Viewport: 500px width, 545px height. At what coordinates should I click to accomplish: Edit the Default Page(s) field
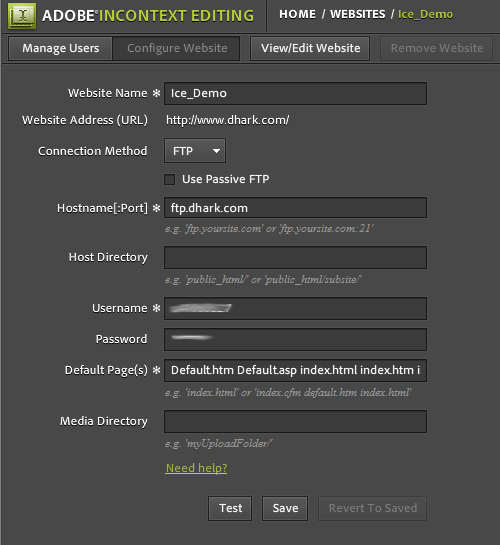[295, 370]
